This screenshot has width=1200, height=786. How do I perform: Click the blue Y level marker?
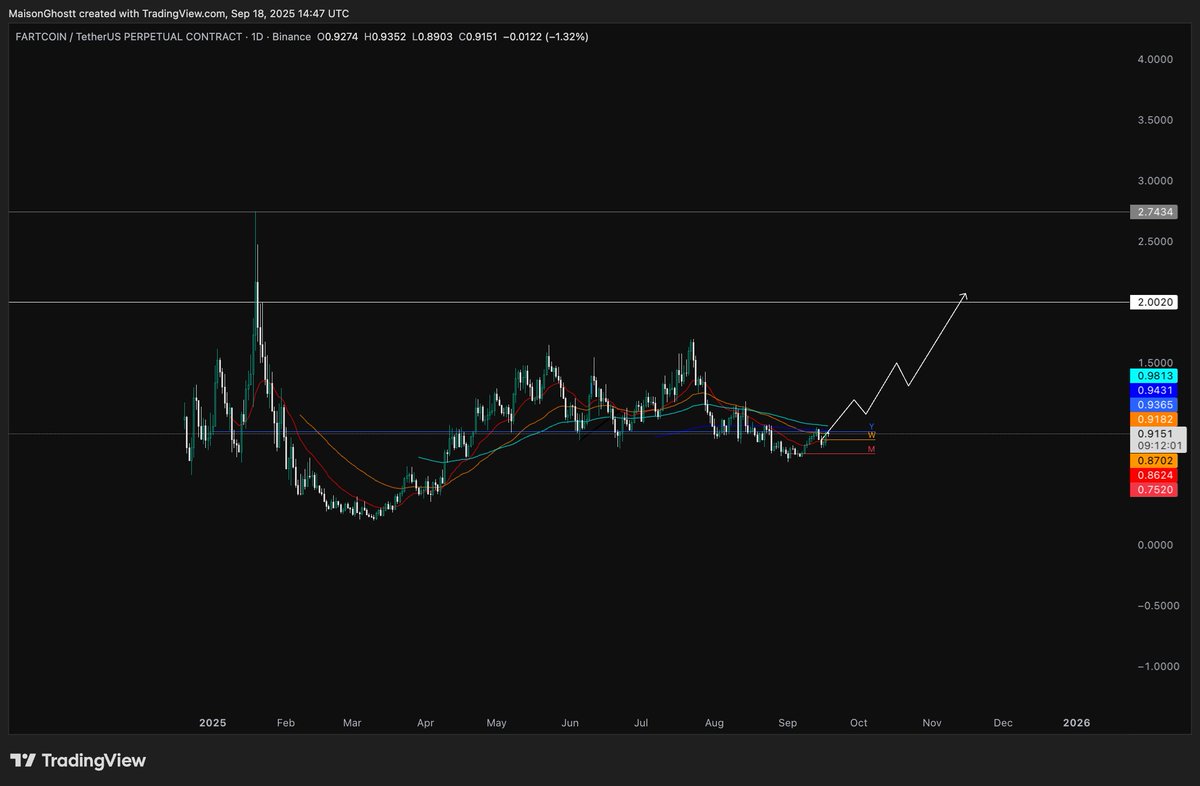(x=871, y=427)
